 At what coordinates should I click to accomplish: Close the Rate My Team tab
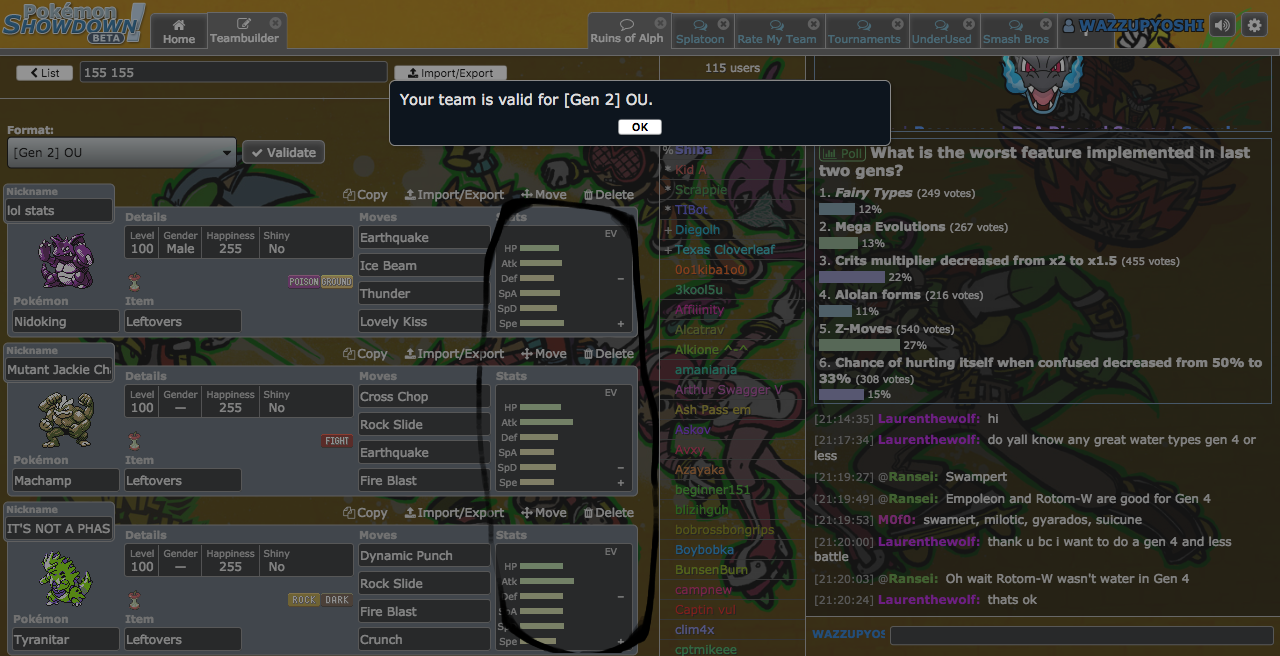[814, 23]
